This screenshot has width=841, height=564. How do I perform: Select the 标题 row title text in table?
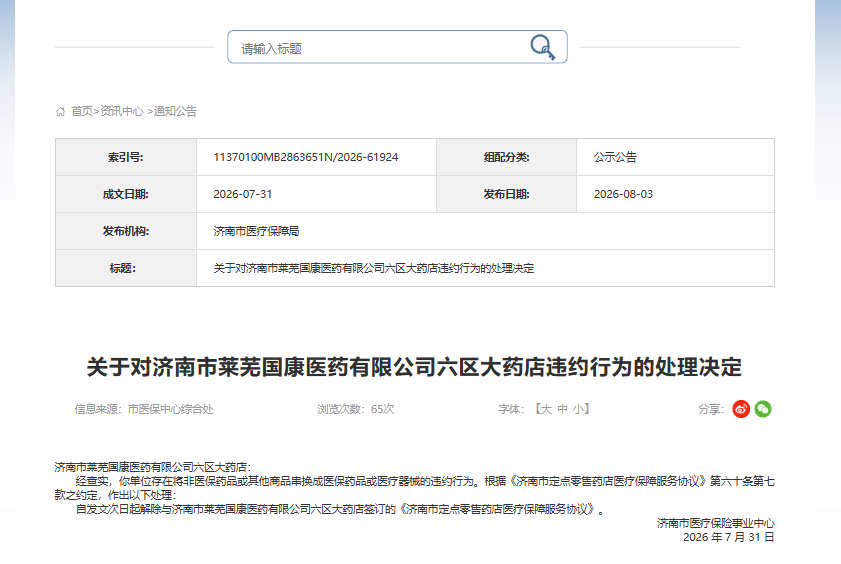pyautogui.click(x=373, y=268)
